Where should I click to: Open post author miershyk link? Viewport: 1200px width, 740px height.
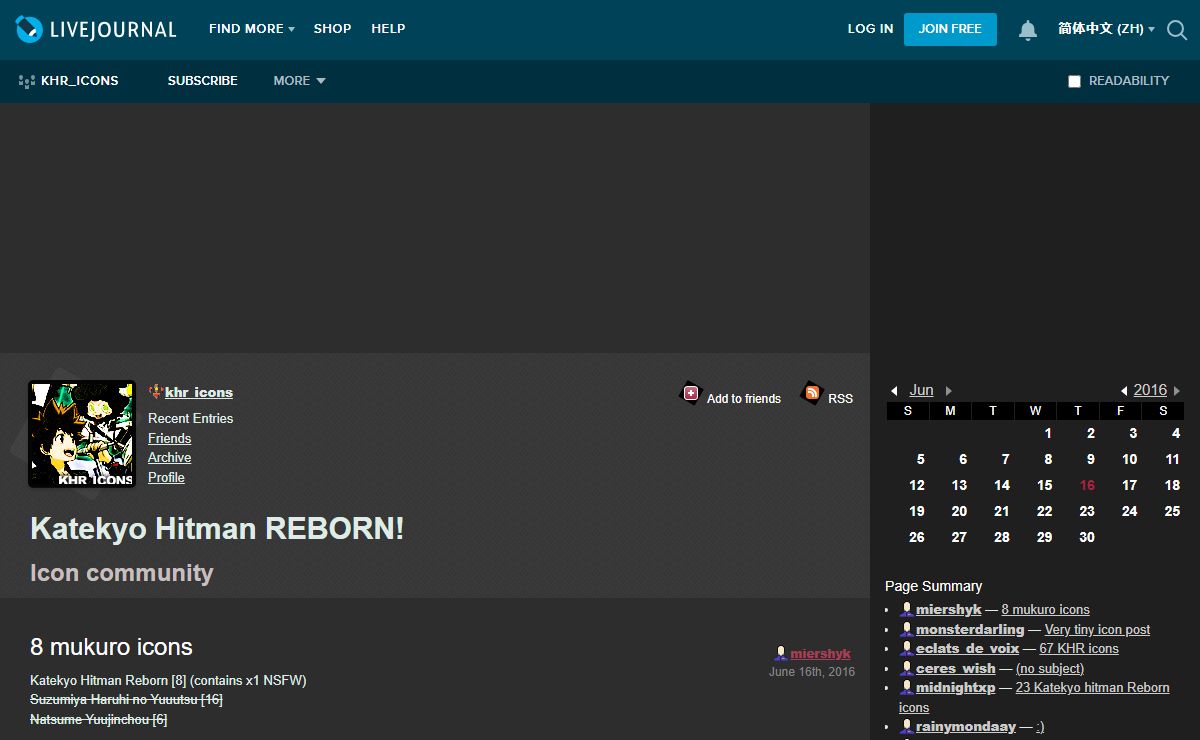pos(820,654)
